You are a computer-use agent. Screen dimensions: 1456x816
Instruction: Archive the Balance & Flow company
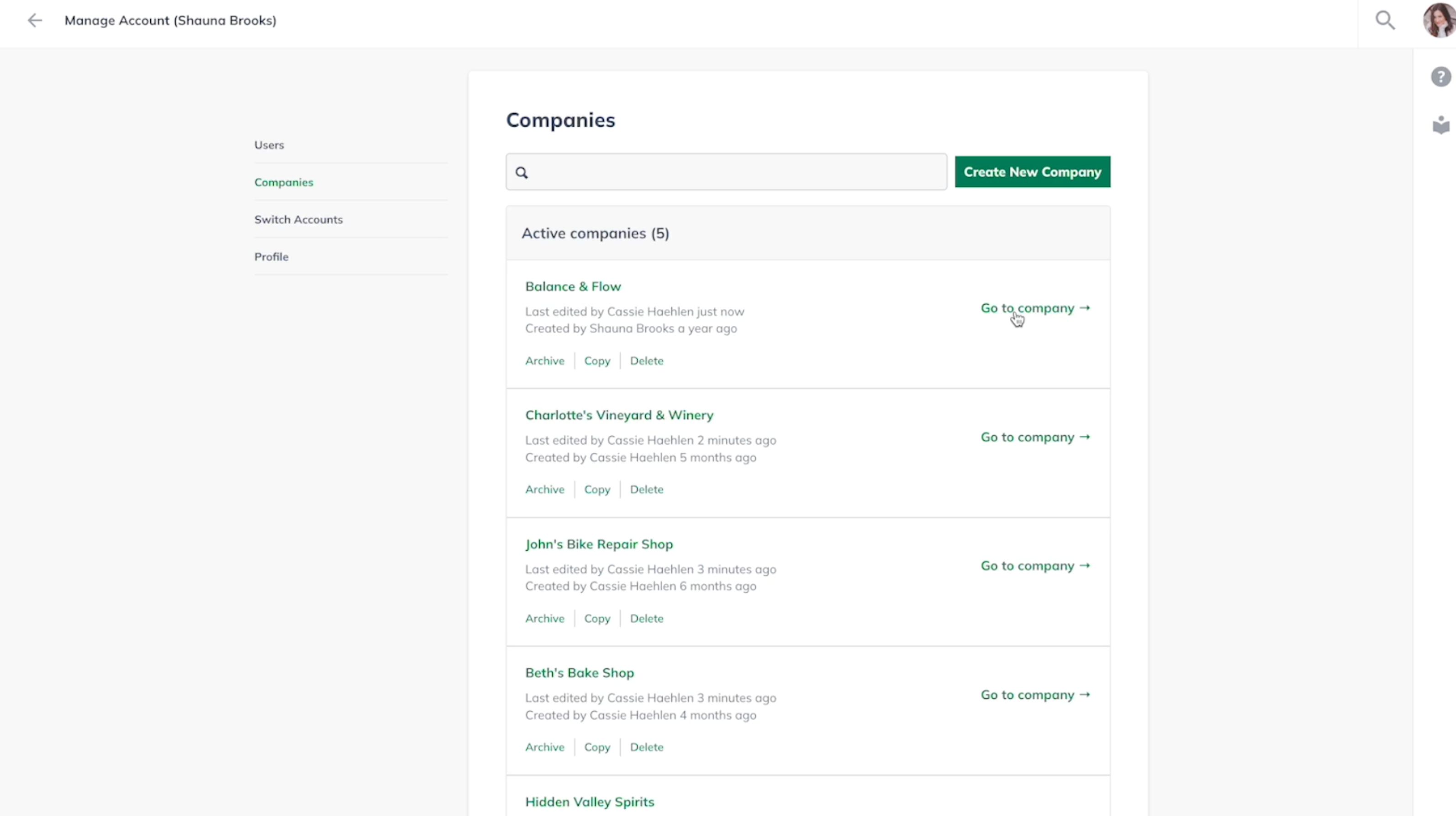pyautogui.click(x=544, y=360)
